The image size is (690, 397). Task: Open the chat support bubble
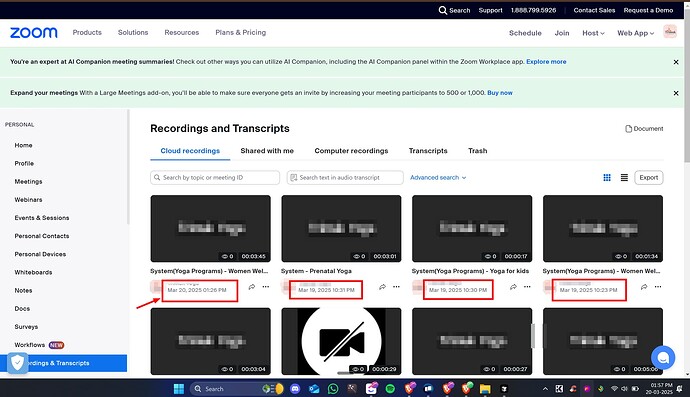[x=663, y=357]
